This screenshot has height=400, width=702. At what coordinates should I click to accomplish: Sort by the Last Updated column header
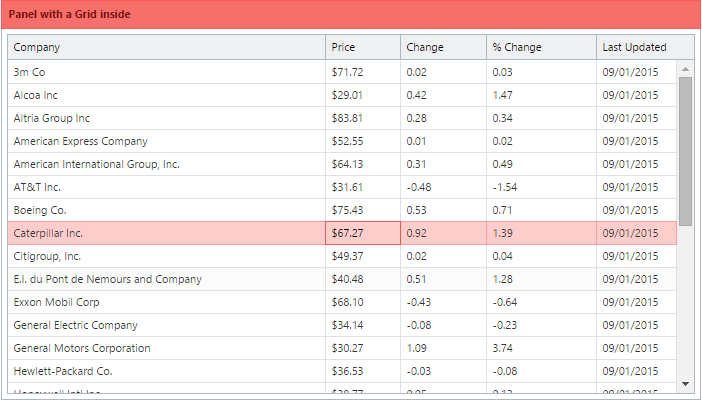point(645,47)
